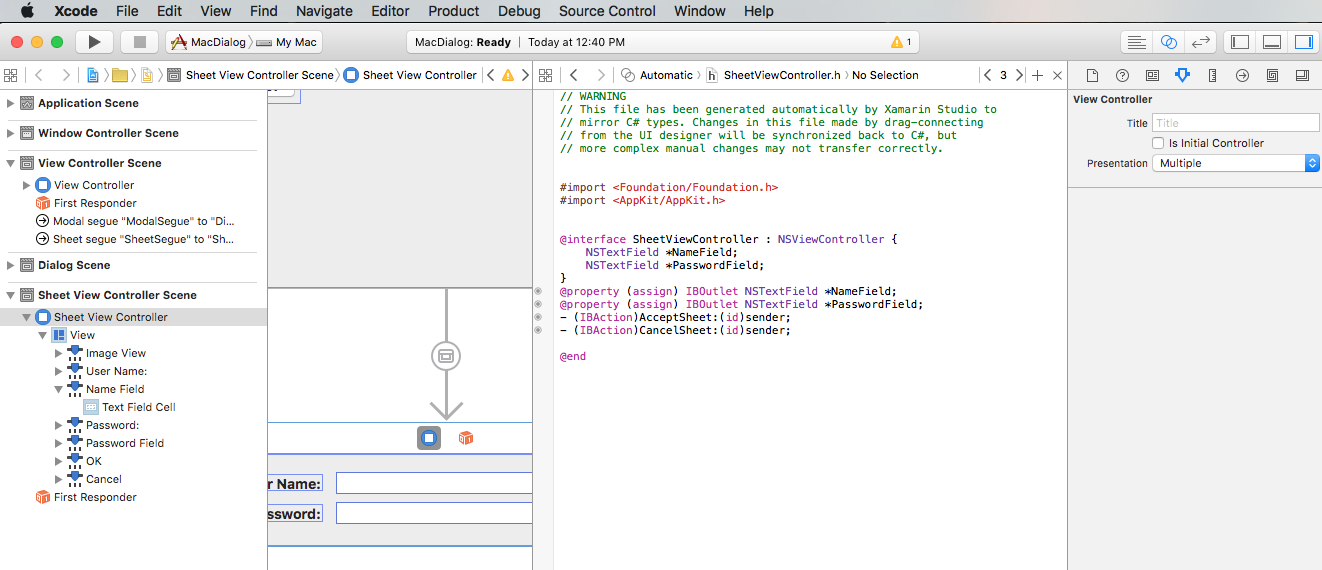The height and width of the screenshot is (570, 1322).
Task: Show the Connections inspector
Action: coord(1242,75)
